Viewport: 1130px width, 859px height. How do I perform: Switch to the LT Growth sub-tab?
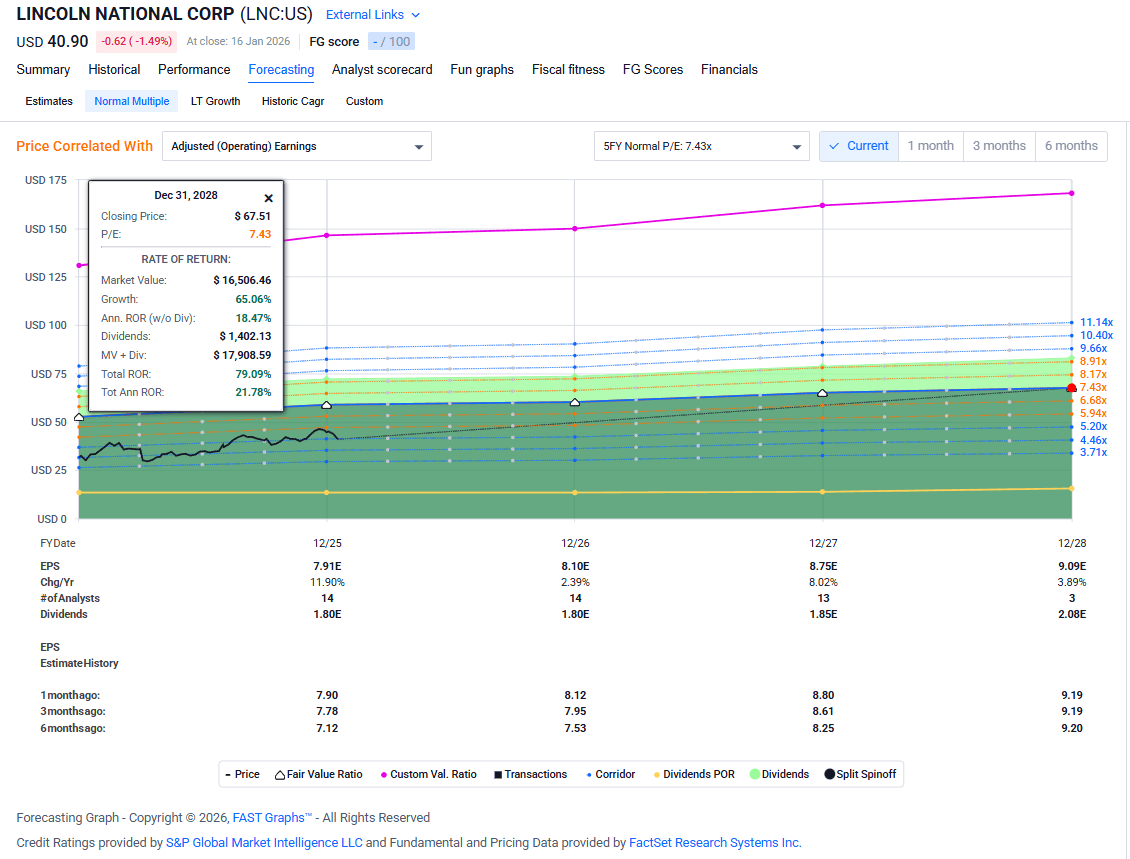coord(215,101)
